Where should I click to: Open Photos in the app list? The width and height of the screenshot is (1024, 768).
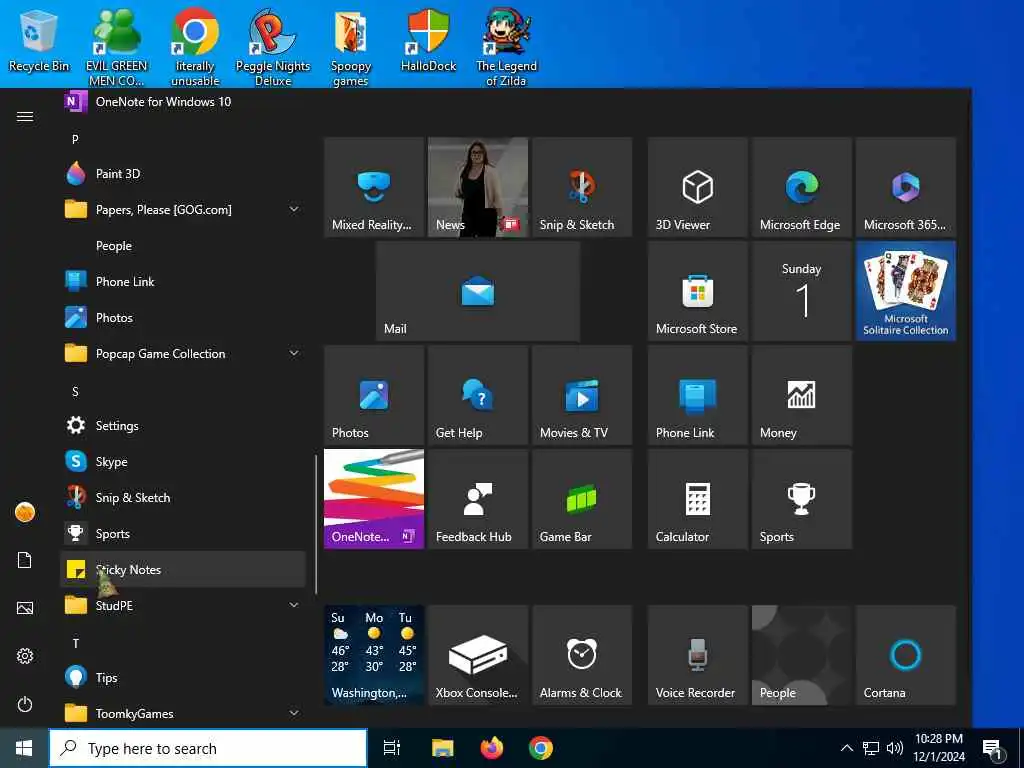[x=182, y=317]
